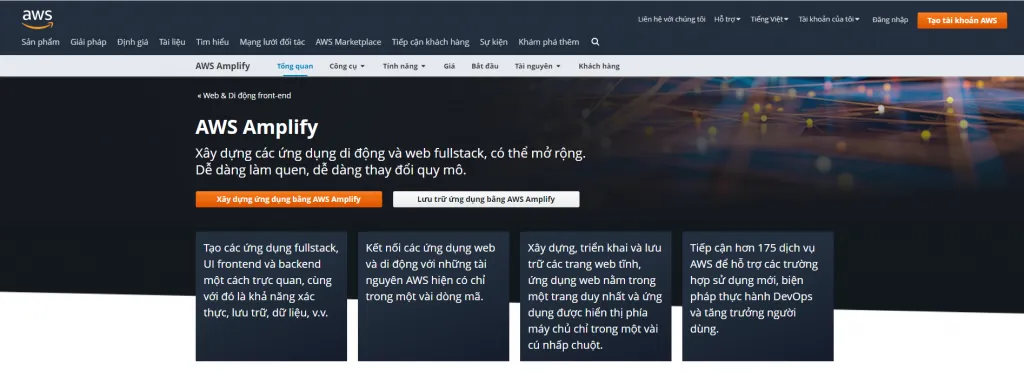Click card starting Xây dựng, triển khai và lưu trữ
This screenshot has width=1024, height=385.
tap(596, 296)
